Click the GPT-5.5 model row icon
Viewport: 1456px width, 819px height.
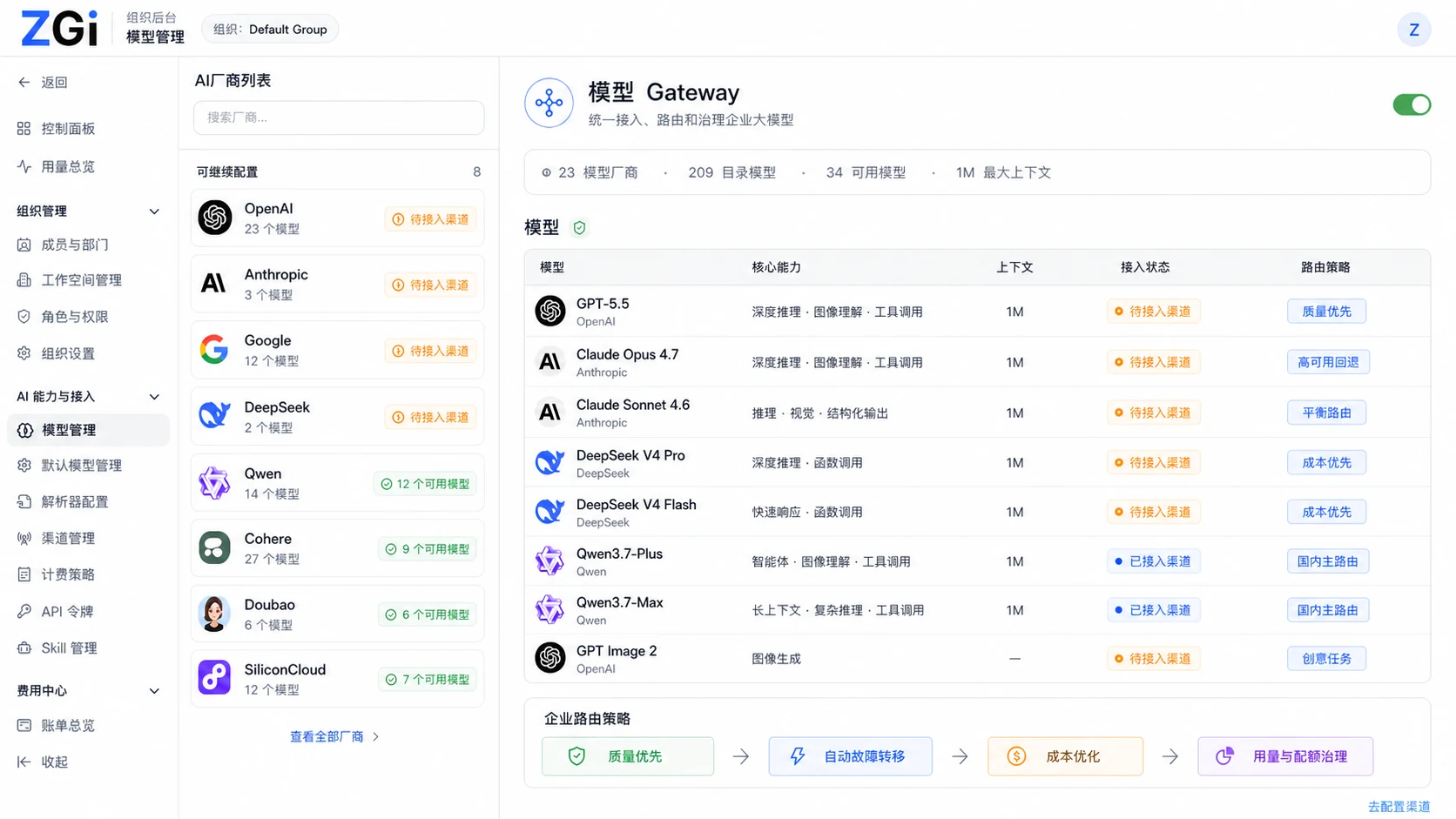click(x=550, y=311)
